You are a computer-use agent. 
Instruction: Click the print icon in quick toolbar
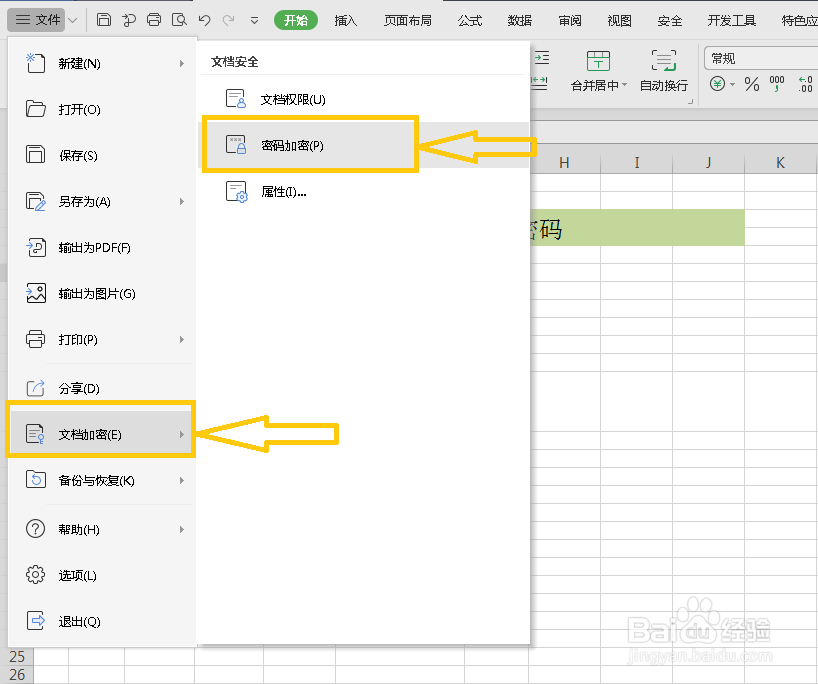(x=154, y=20)
